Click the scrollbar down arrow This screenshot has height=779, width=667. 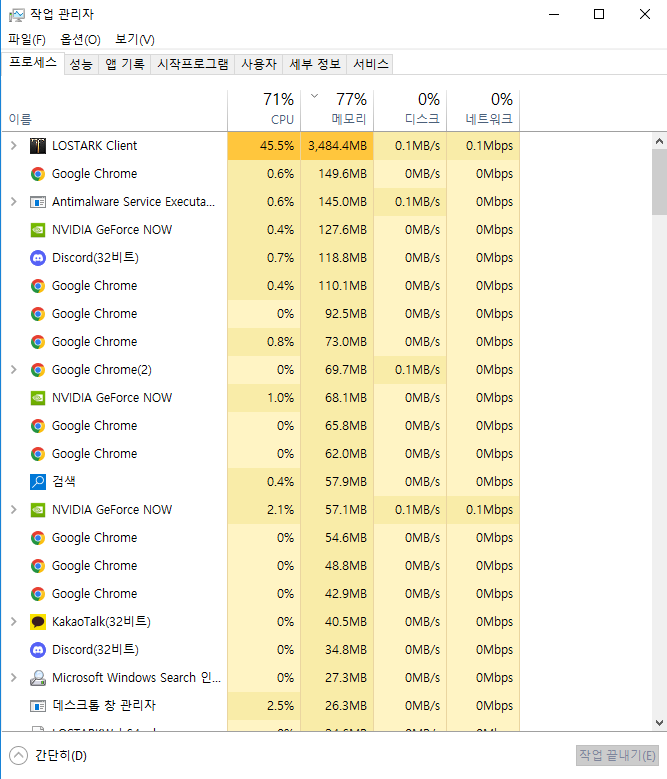[659, 723]
